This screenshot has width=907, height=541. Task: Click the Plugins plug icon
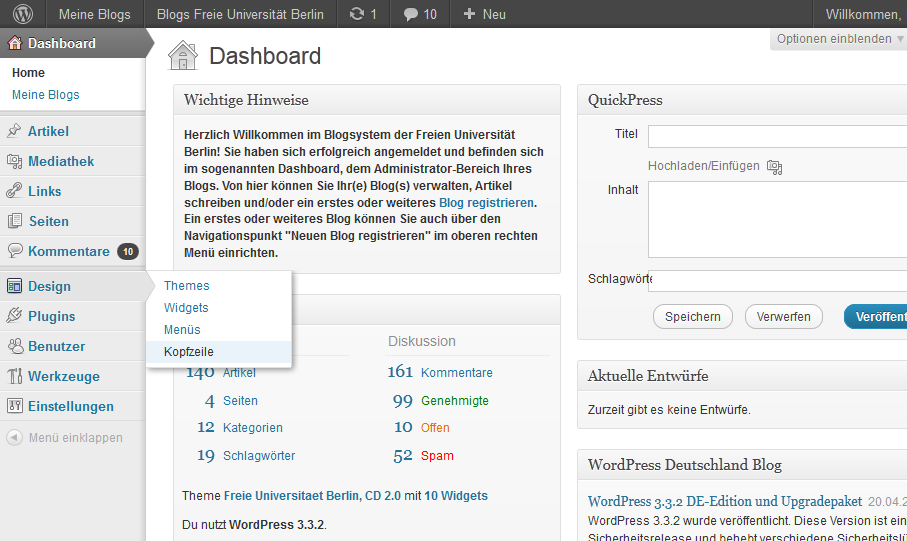point(15,316)
